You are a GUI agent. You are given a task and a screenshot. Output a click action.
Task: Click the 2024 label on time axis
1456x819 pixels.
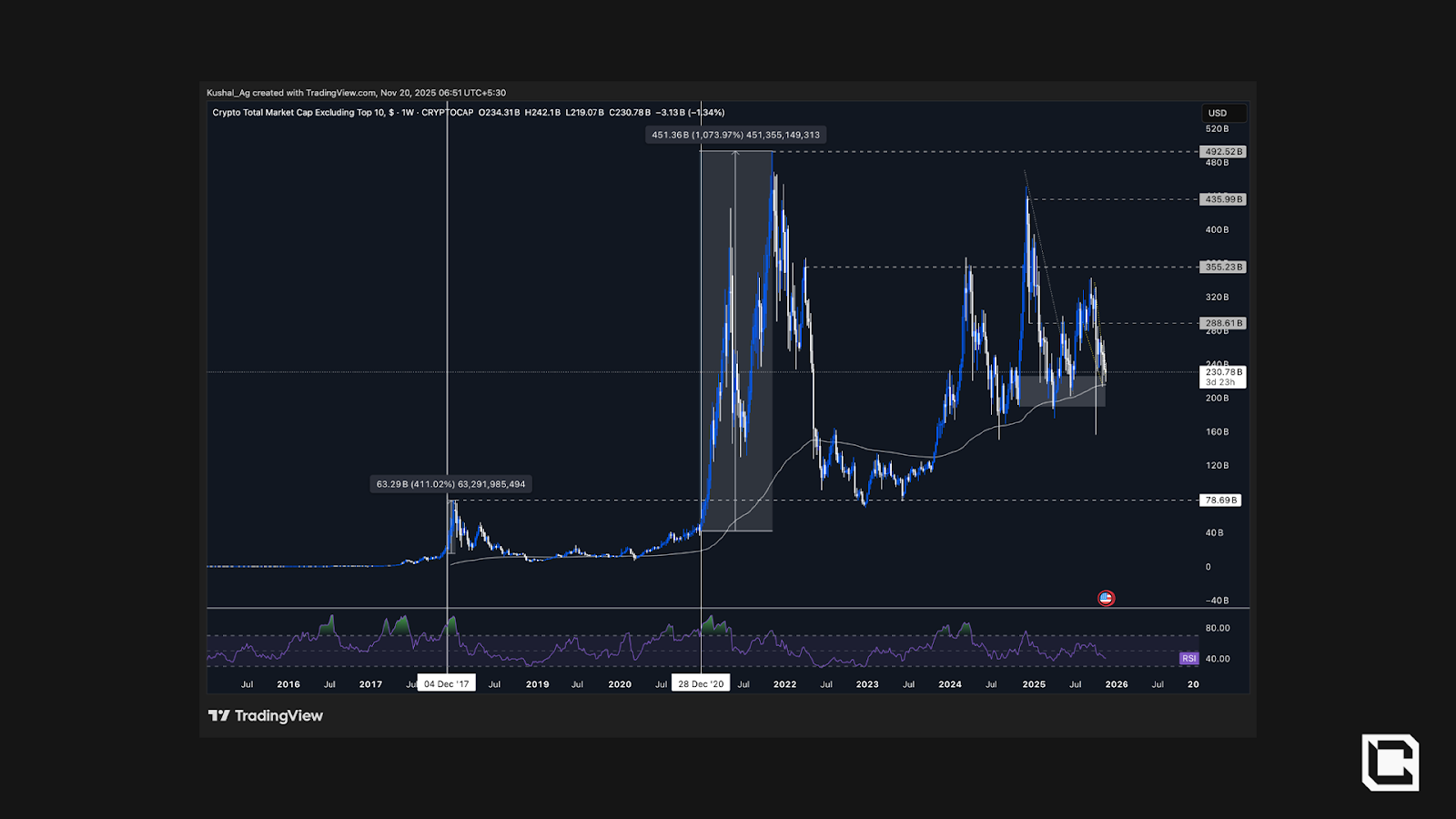[x=950, y=684]
